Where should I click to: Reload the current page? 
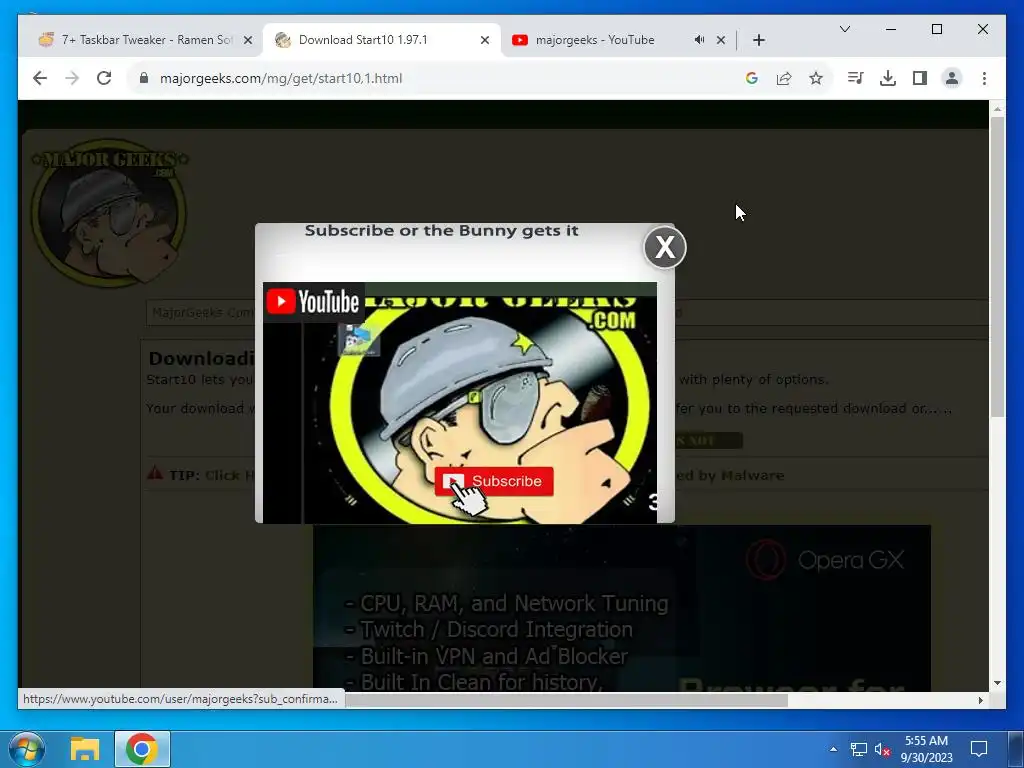coord(104,78)
